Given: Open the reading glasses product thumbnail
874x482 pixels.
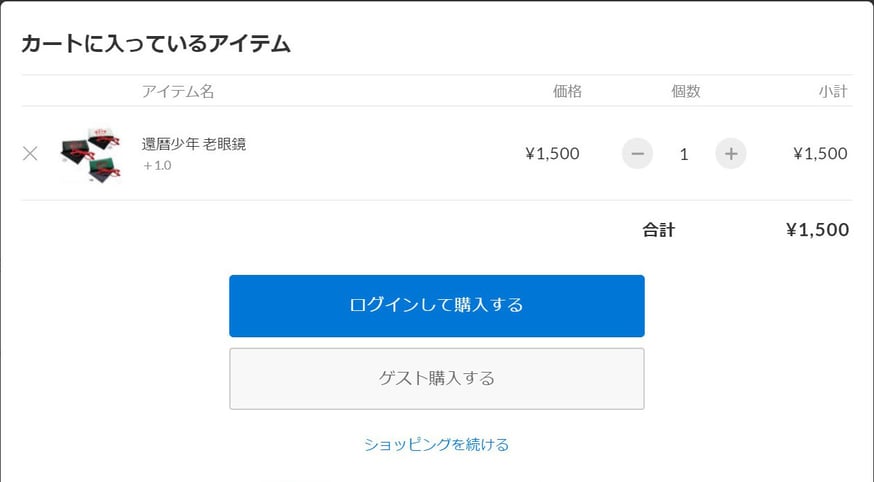Looking at the screenshot, I should click(x=90, y=155).
